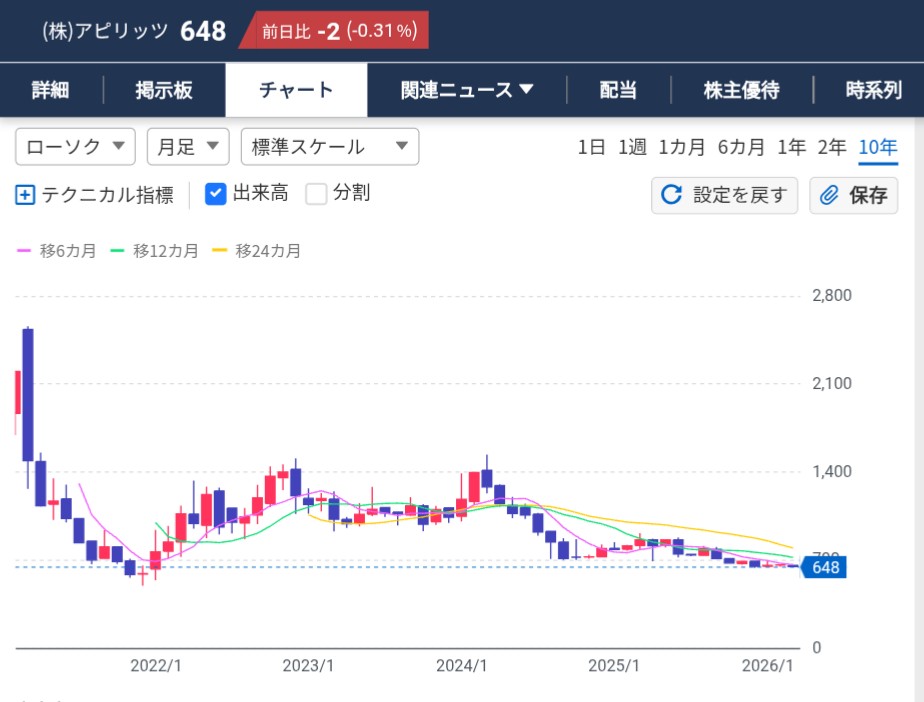Expand the 関連ニュース menu

(x=467, y=90)
